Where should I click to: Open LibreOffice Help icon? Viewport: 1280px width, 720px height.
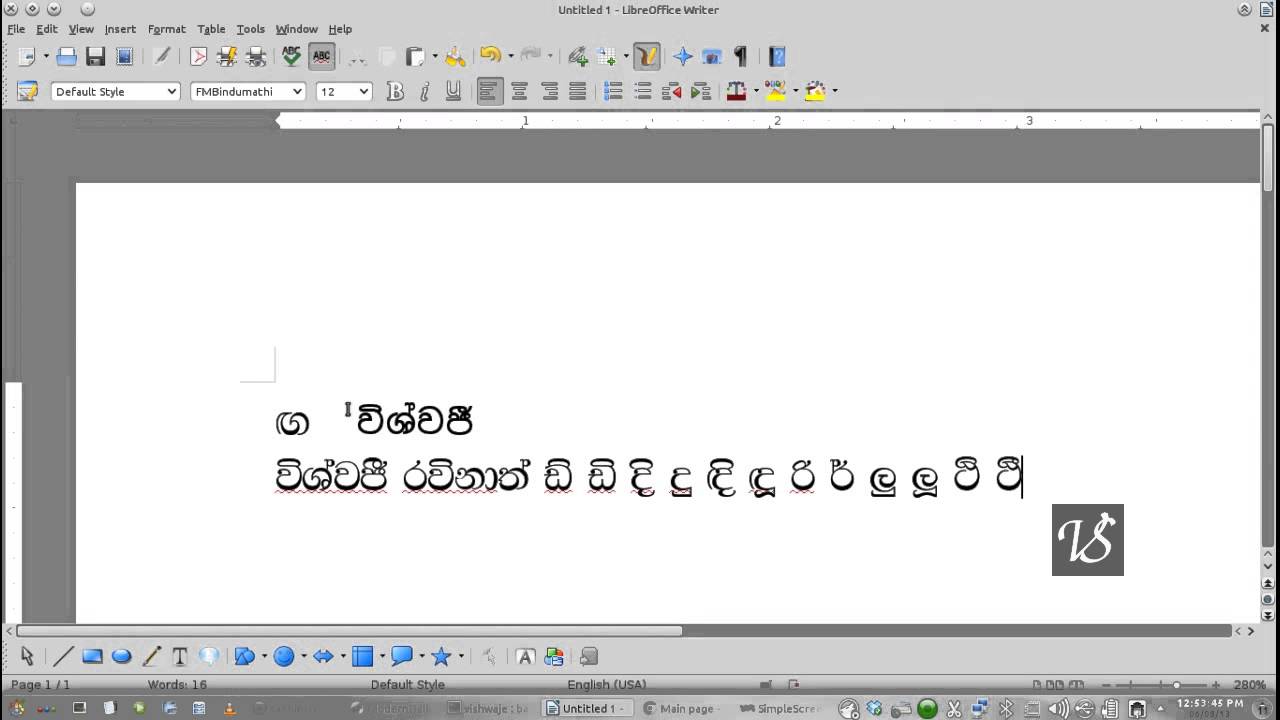click(777, 57)
